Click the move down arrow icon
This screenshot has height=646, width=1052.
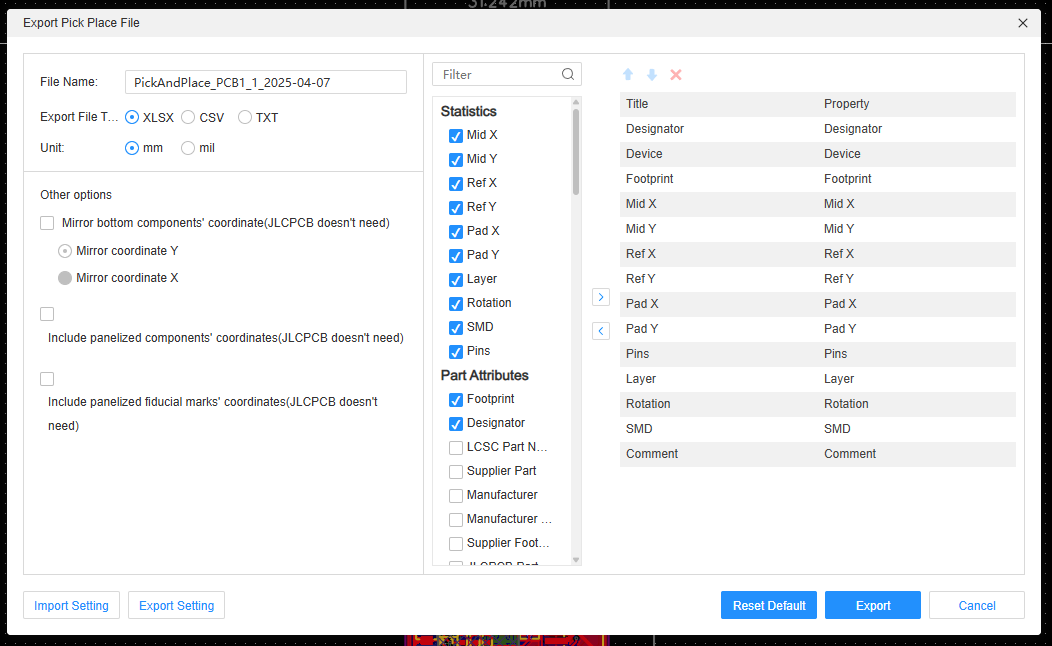coord(651,74)
